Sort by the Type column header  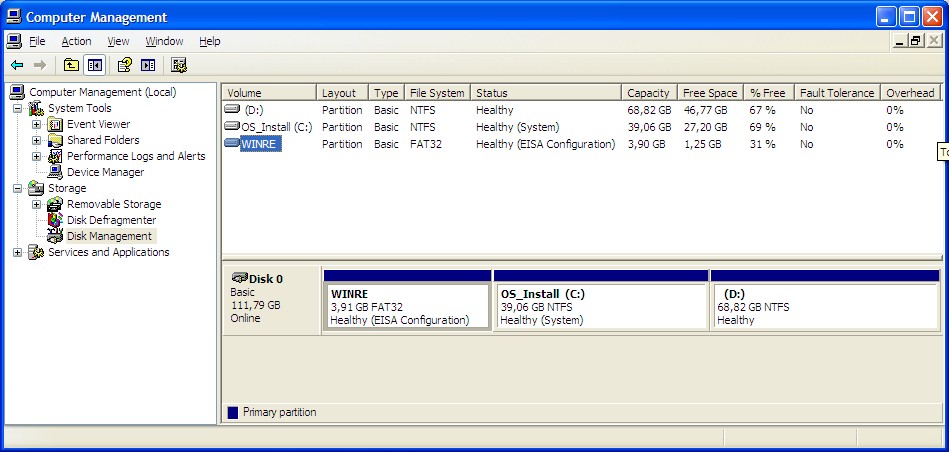coord(387,93)
